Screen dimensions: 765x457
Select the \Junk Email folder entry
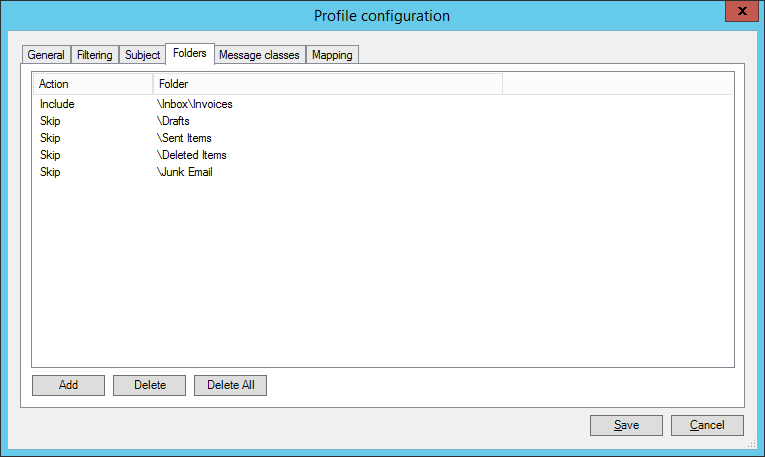184,172
